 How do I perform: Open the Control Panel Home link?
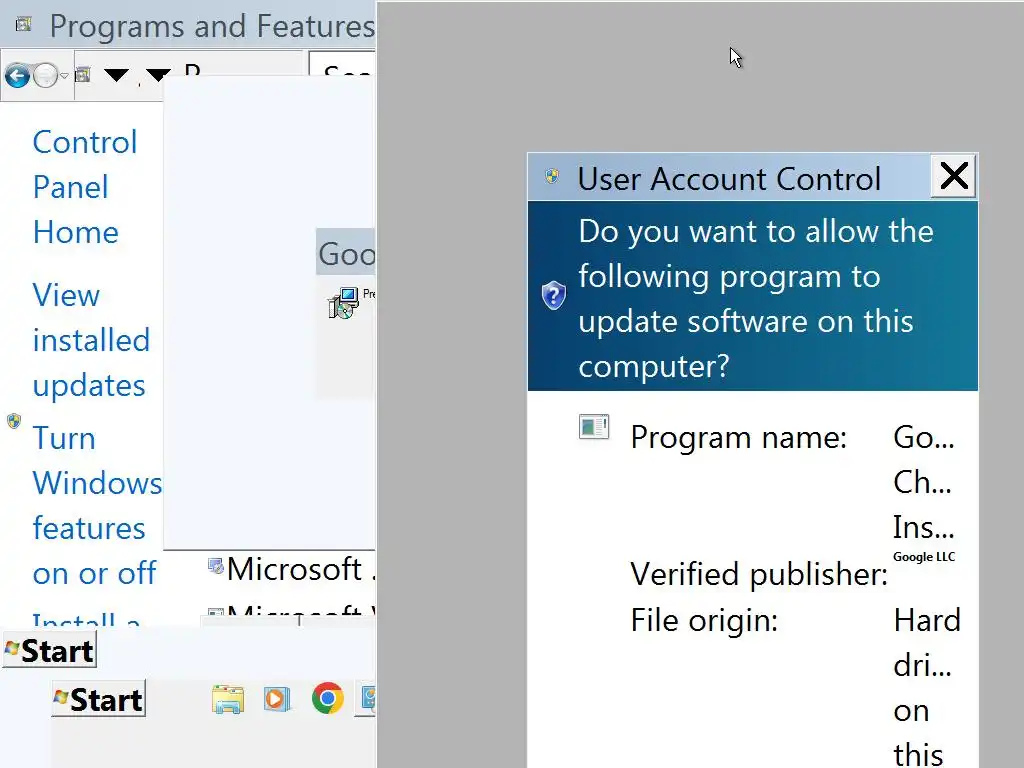pyautogui.click(x=85, y=187)
